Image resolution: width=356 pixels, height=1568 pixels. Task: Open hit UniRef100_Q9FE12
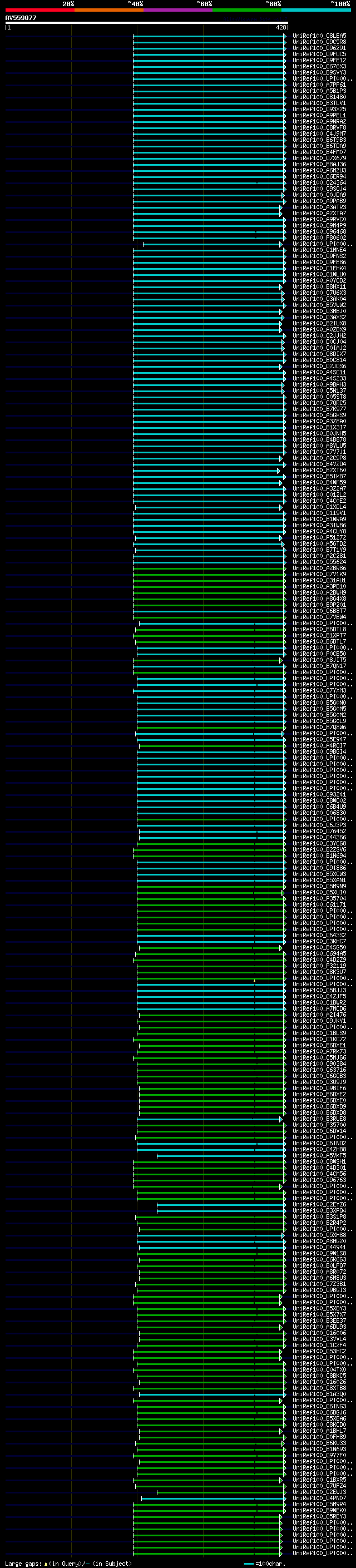(x=319, y=60)
